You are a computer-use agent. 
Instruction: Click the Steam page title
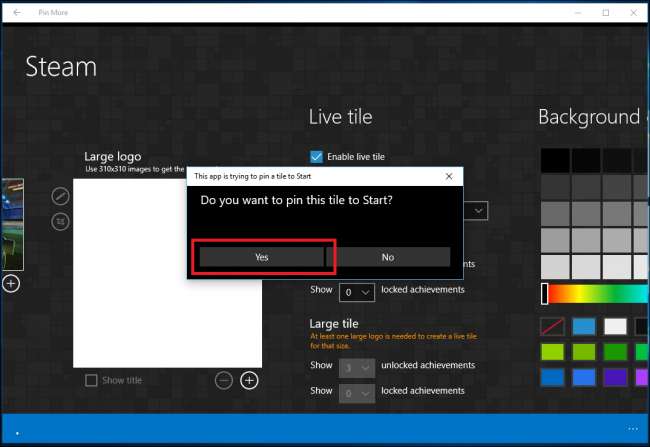click(x=61, y=66)
